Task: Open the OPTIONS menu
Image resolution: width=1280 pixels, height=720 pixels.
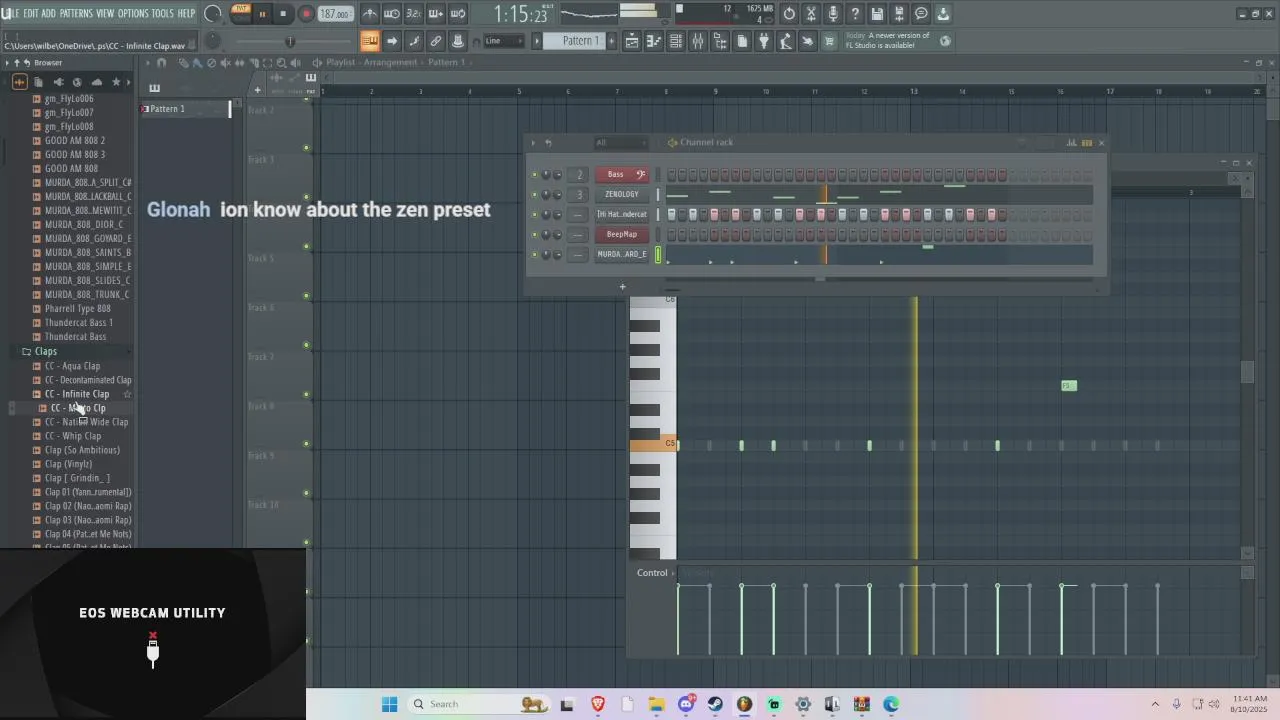Action: (133, 13)
